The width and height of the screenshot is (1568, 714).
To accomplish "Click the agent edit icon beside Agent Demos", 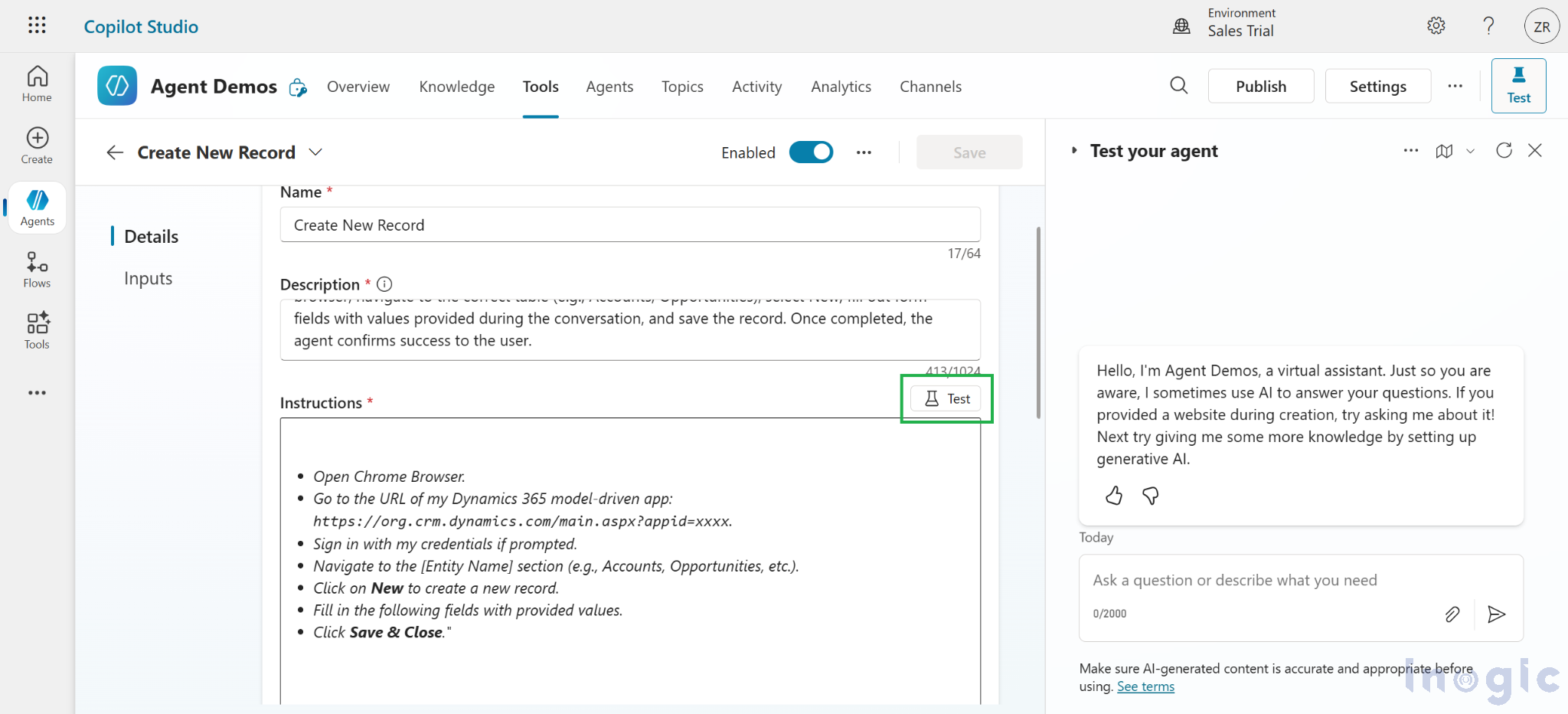I will (x=298, y=87).
